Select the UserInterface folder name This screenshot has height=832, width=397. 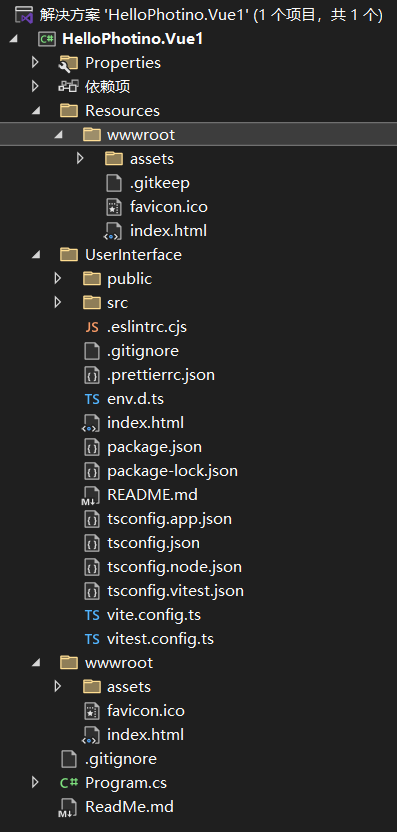tap(133, 255)
